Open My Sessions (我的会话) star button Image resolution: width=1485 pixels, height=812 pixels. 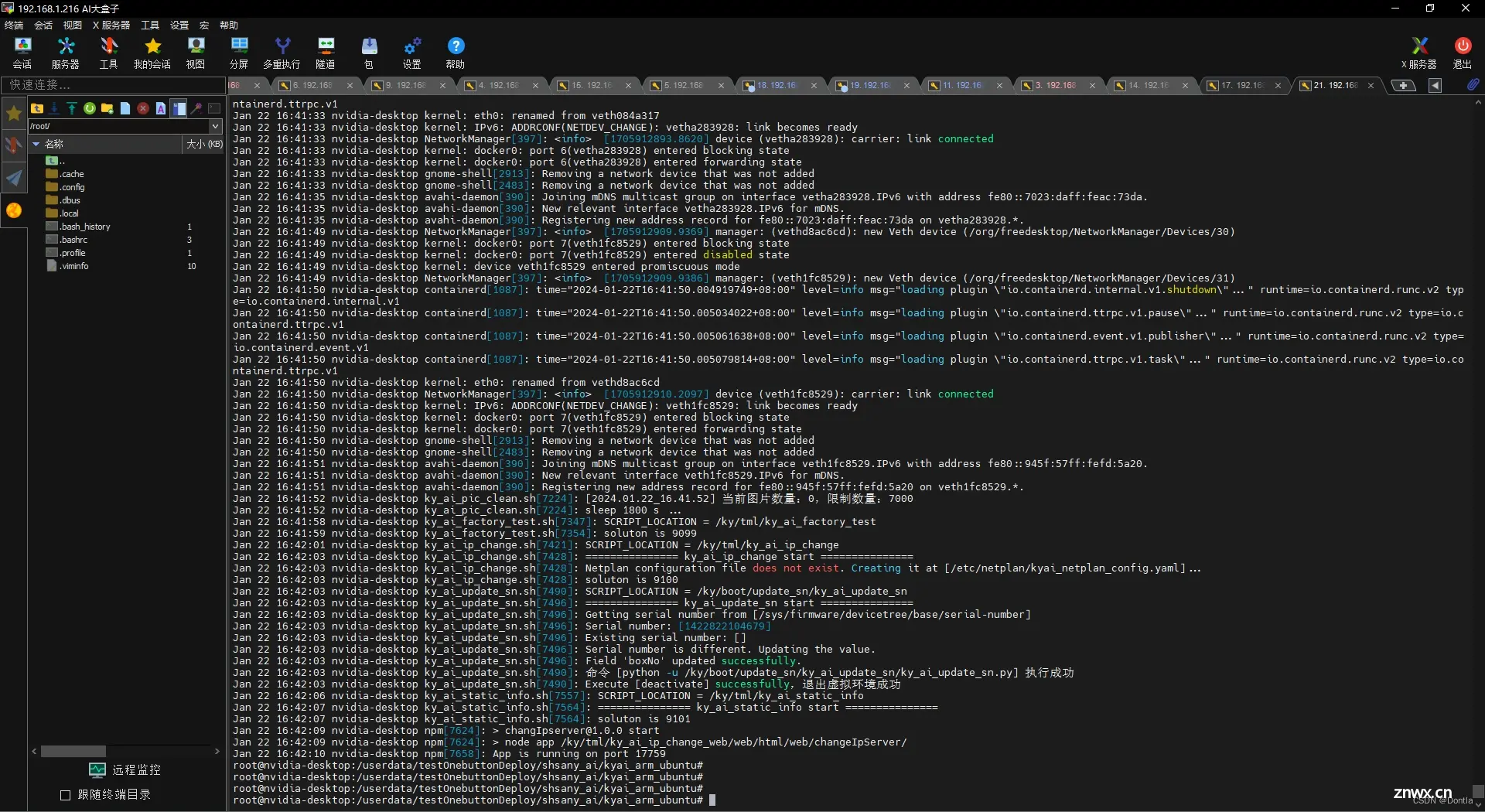coord(152,53)
